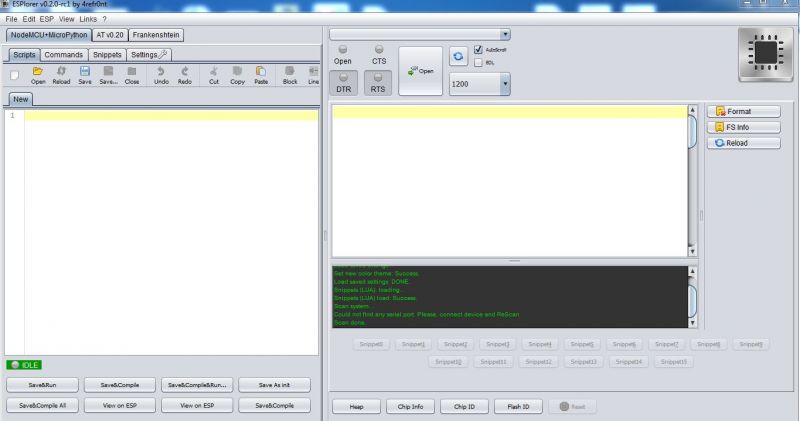
Task: Open the ESP menu
Action: point(46,19)
